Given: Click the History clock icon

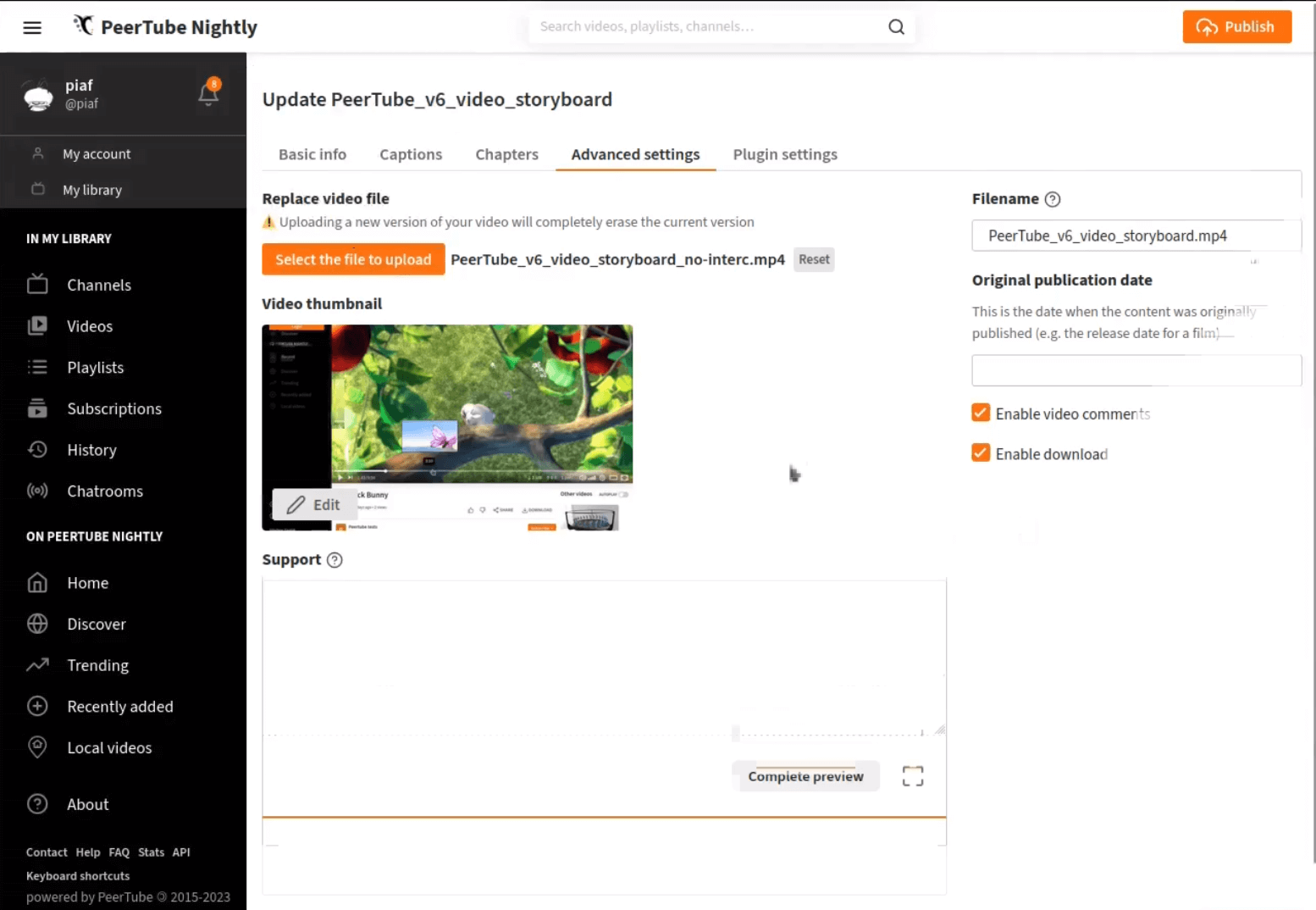Looking at the screenshot, I should coord(37,450).
